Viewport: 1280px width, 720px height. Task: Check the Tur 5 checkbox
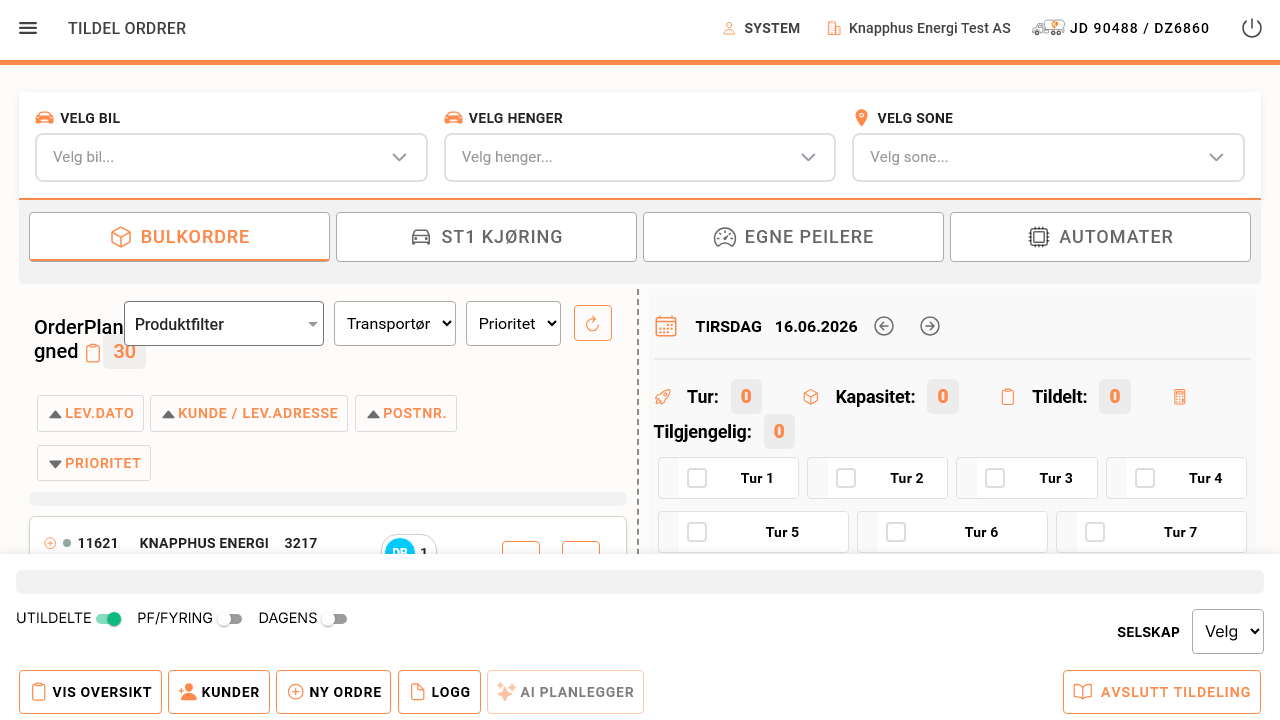click(x=697, y=532)
